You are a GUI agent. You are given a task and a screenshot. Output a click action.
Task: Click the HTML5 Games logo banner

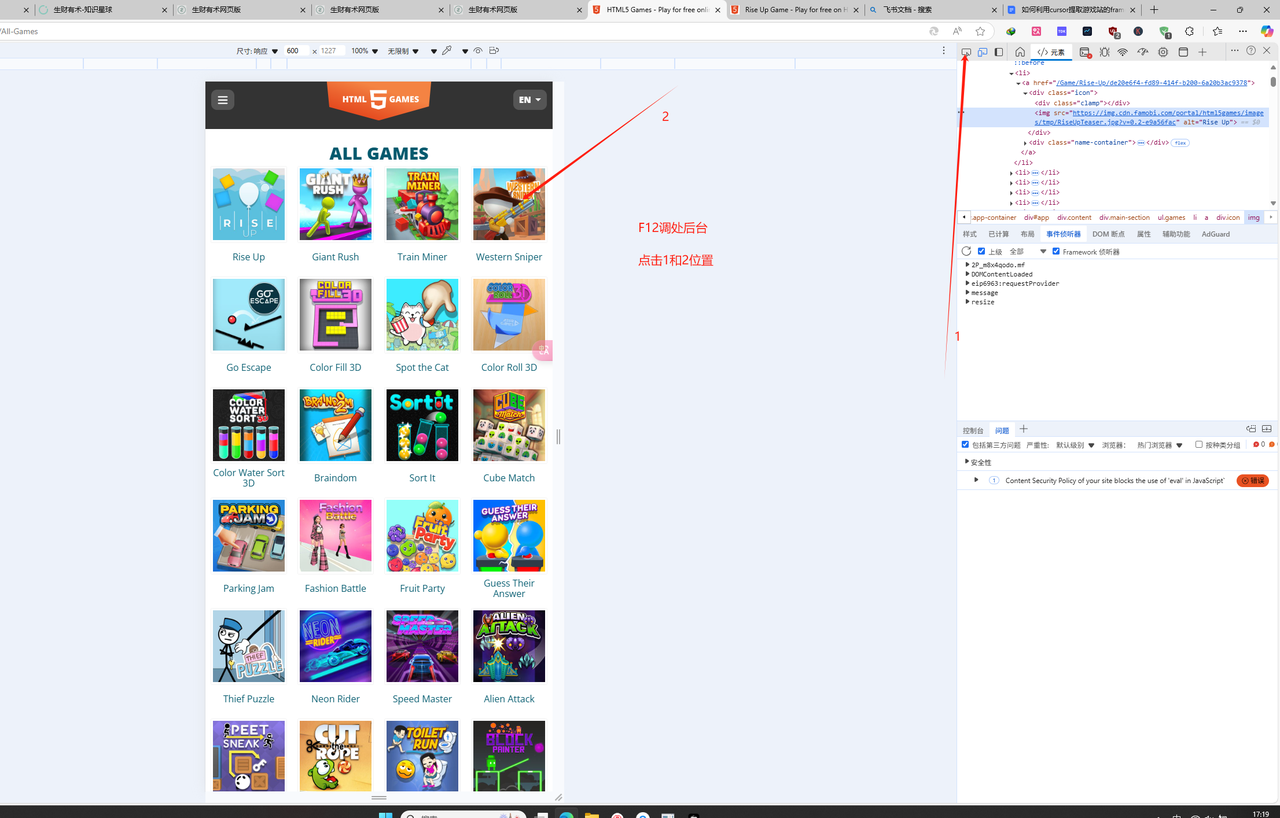pos(379,100)
